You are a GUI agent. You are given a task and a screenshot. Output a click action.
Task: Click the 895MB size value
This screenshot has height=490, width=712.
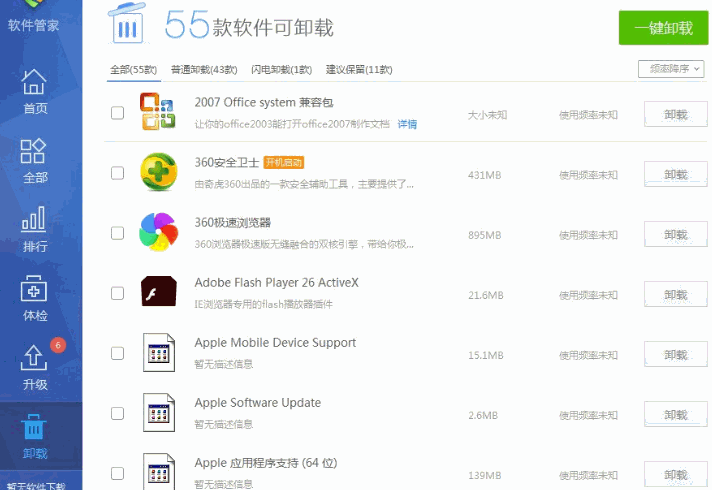coord(485,235)
